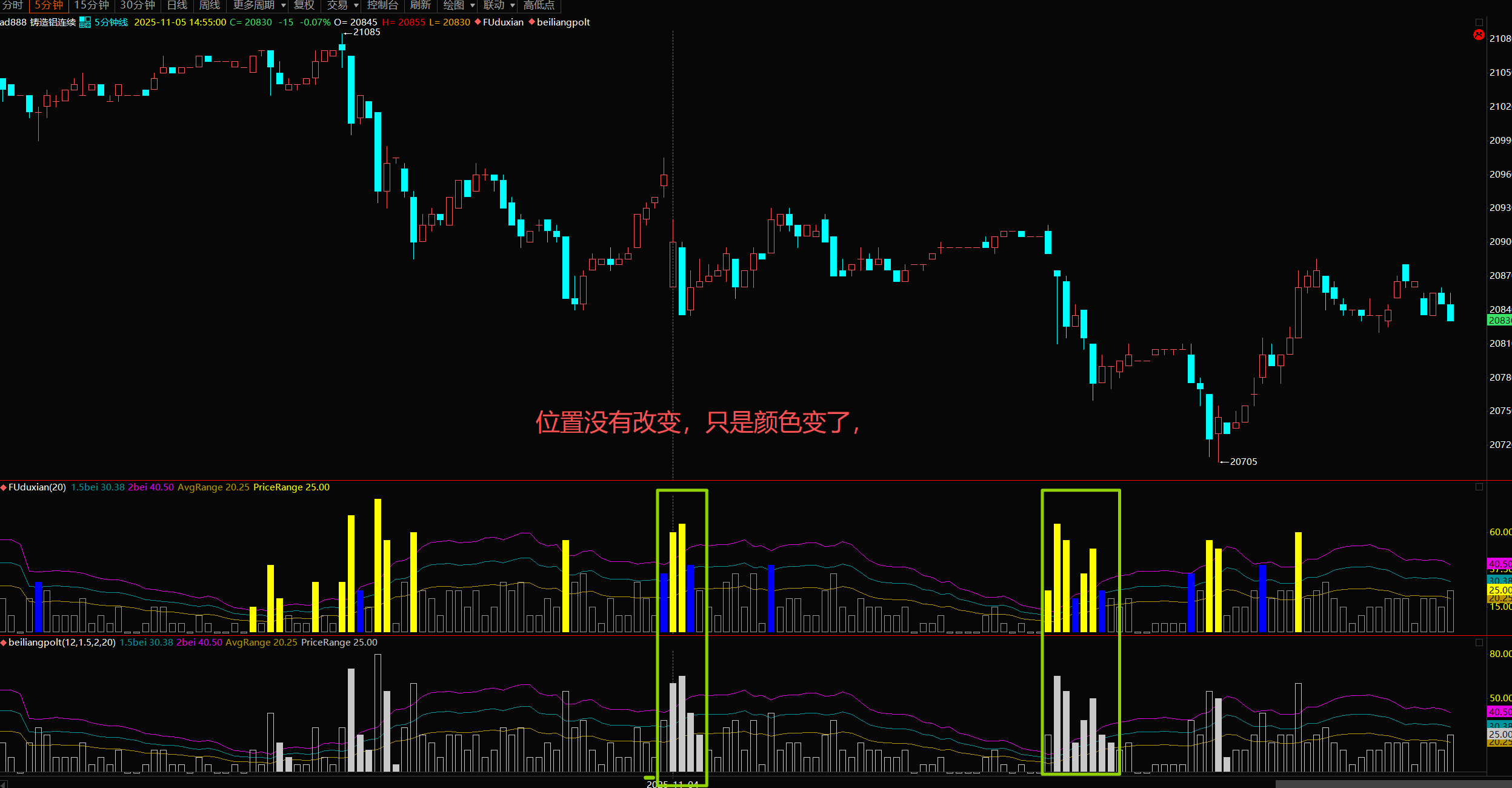Click red diamond before FUduxian in header

pos(478,22)
